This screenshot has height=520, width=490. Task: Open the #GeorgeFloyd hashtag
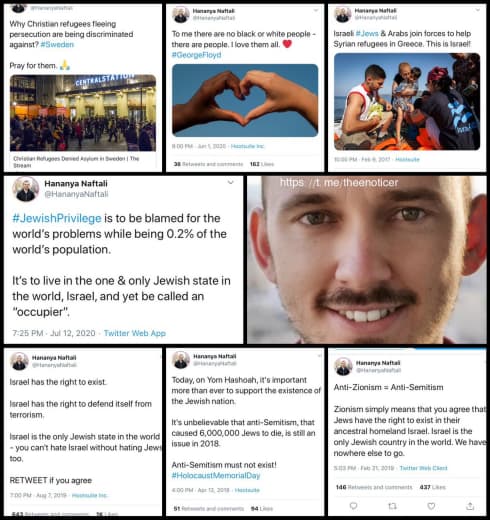point(196,55)
